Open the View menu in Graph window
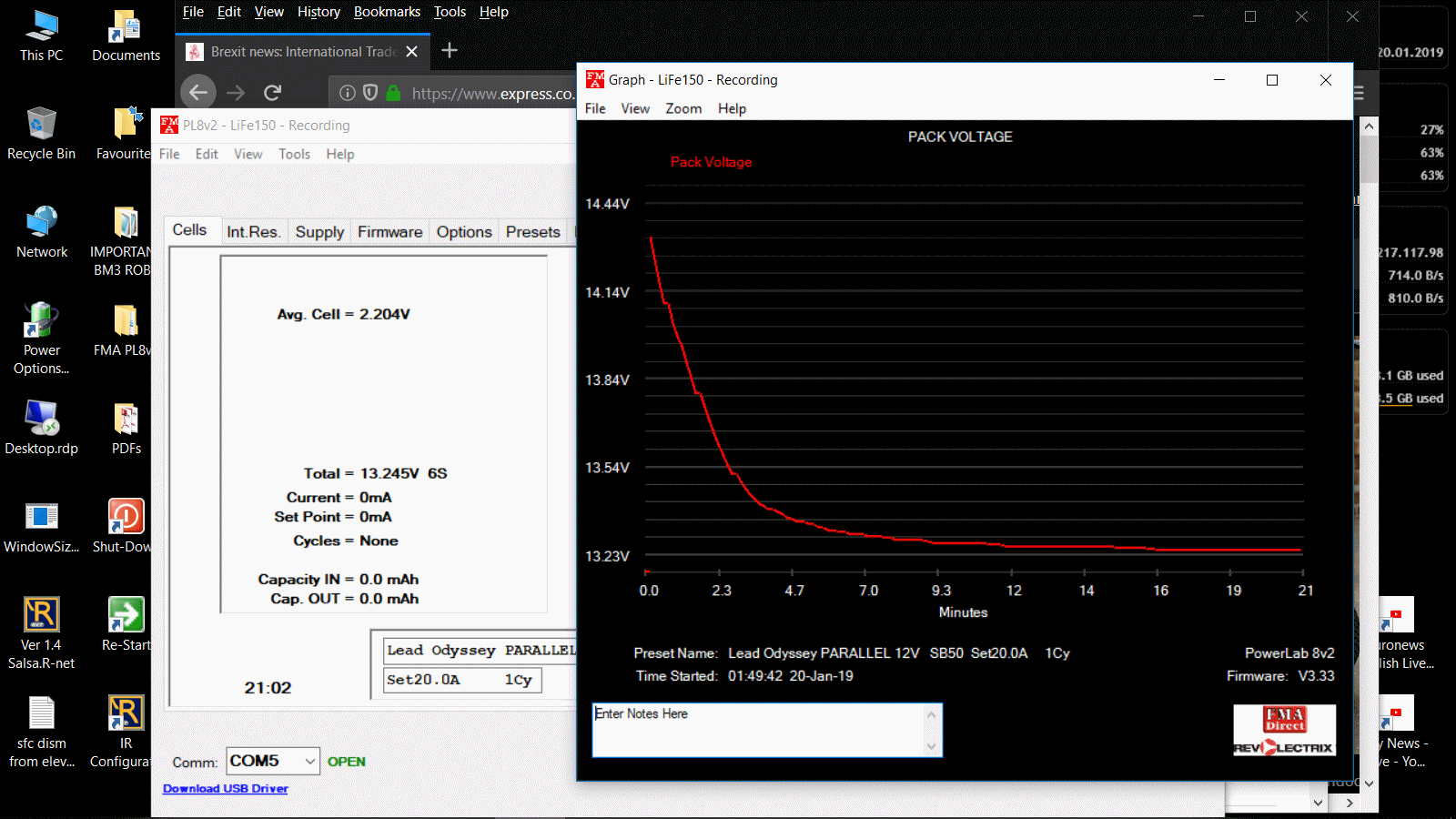 pos(634,108)
